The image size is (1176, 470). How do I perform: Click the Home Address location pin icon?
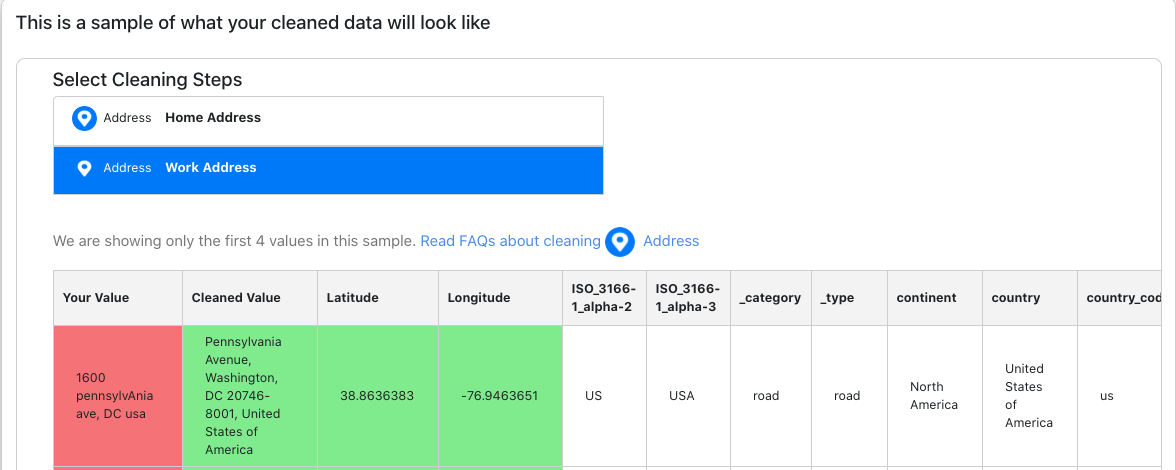84,118
